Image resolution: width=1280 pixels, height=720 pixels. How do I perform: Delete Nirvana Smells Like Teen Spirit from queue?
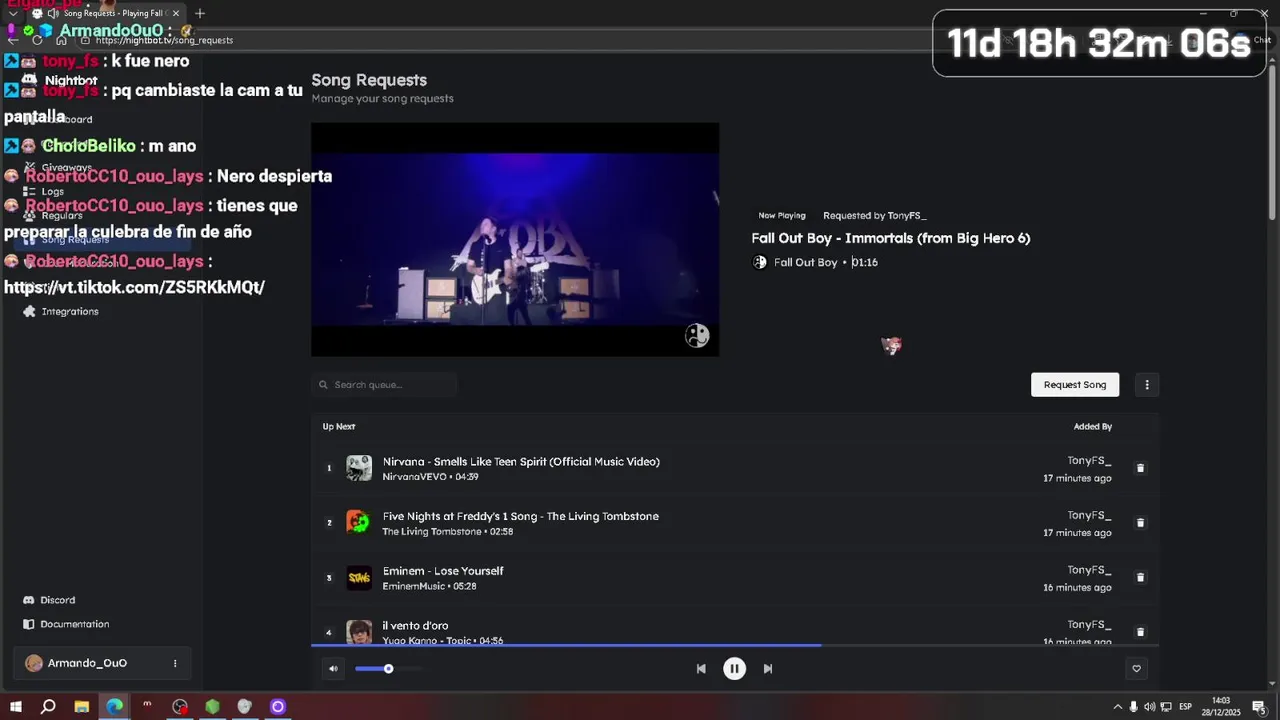(x=1140, y=468)
